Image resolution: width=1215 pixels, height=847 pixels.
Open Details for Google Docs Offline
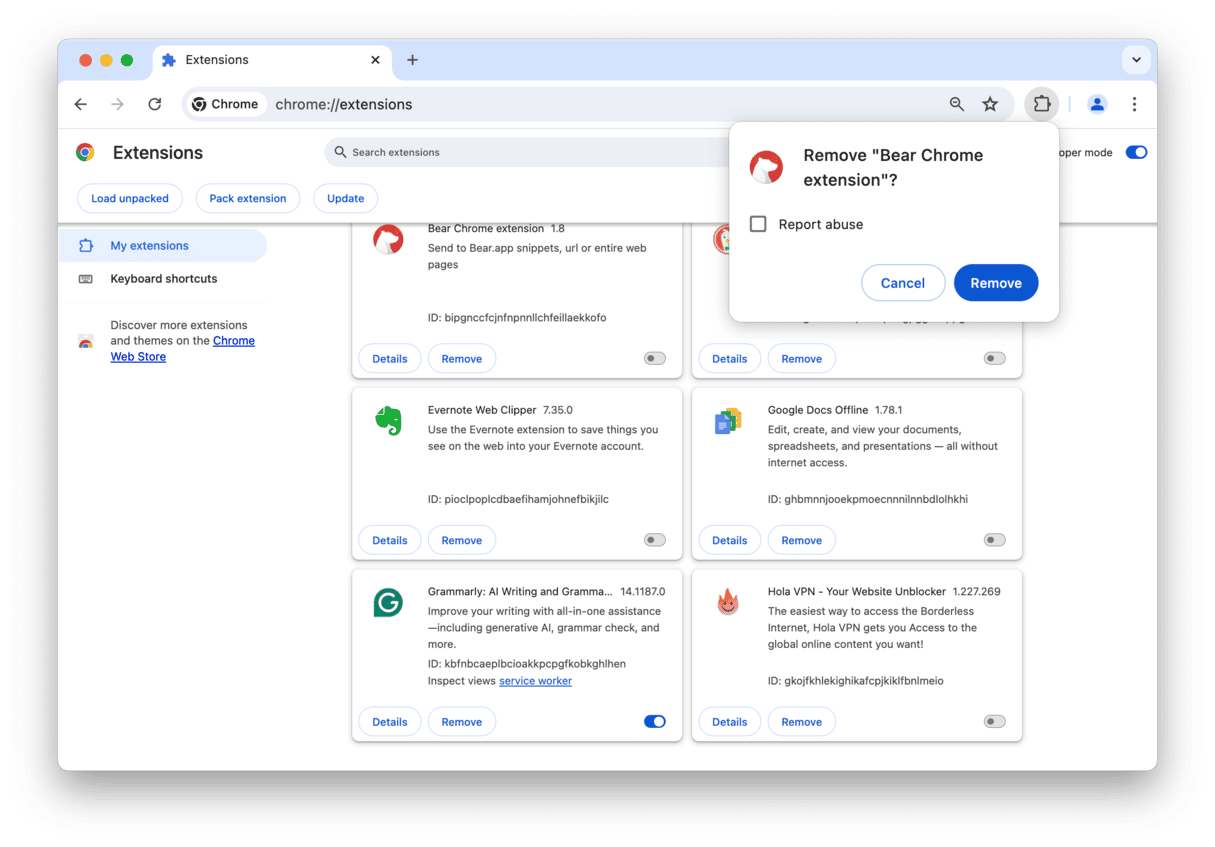730,540
